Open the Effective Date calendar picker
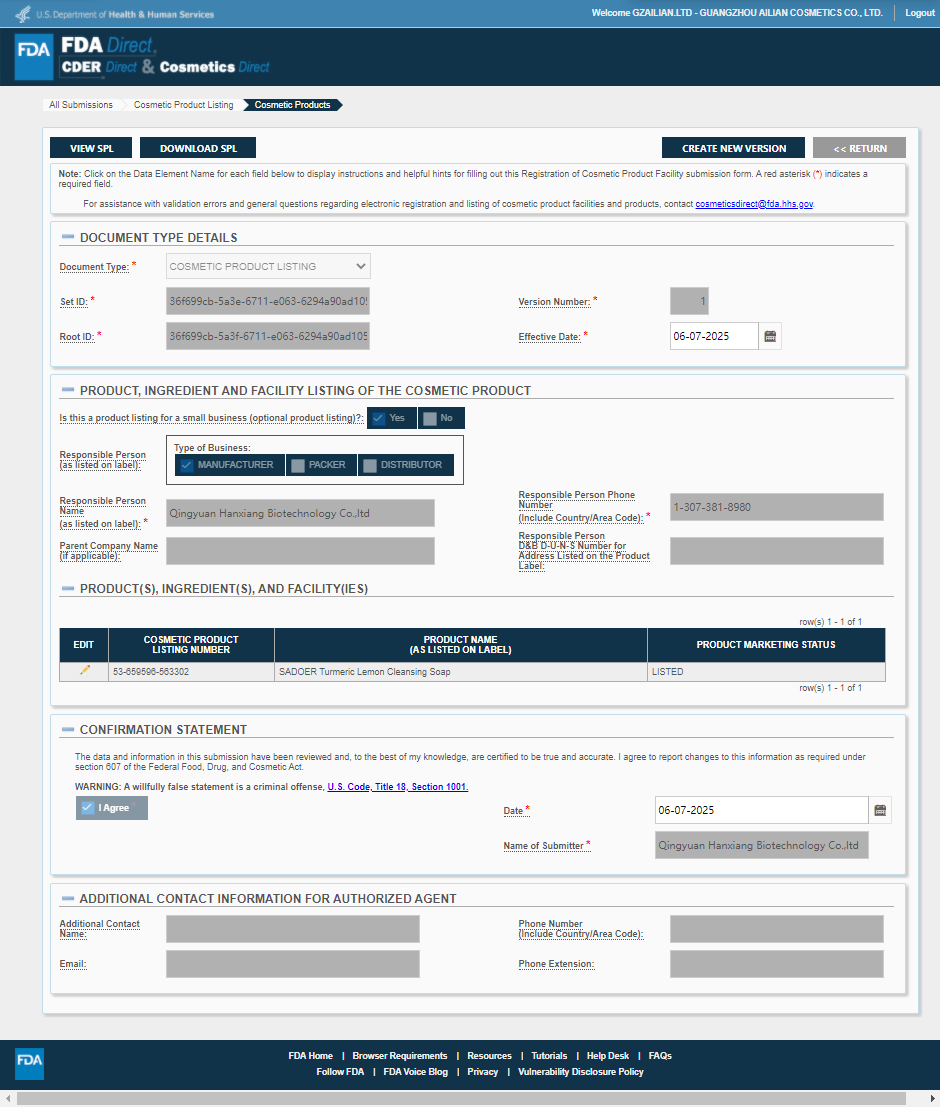This screenshot has width=940, height=1107. pyautogui.click(x=770, y=337)
